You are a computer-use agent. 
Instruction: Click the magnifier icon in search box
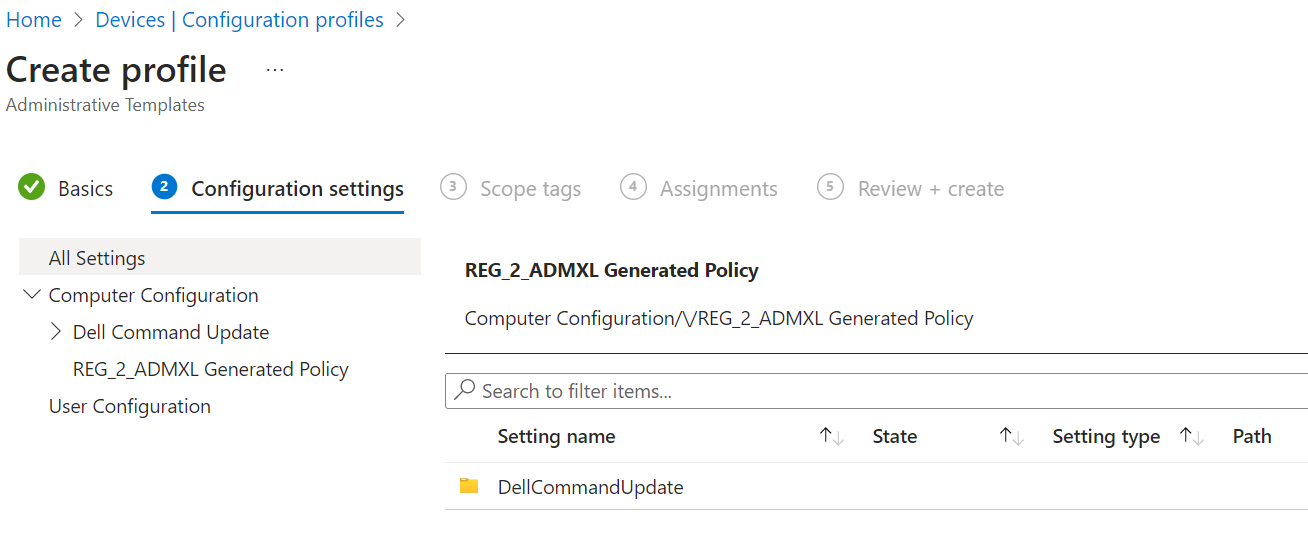[465, 391]
